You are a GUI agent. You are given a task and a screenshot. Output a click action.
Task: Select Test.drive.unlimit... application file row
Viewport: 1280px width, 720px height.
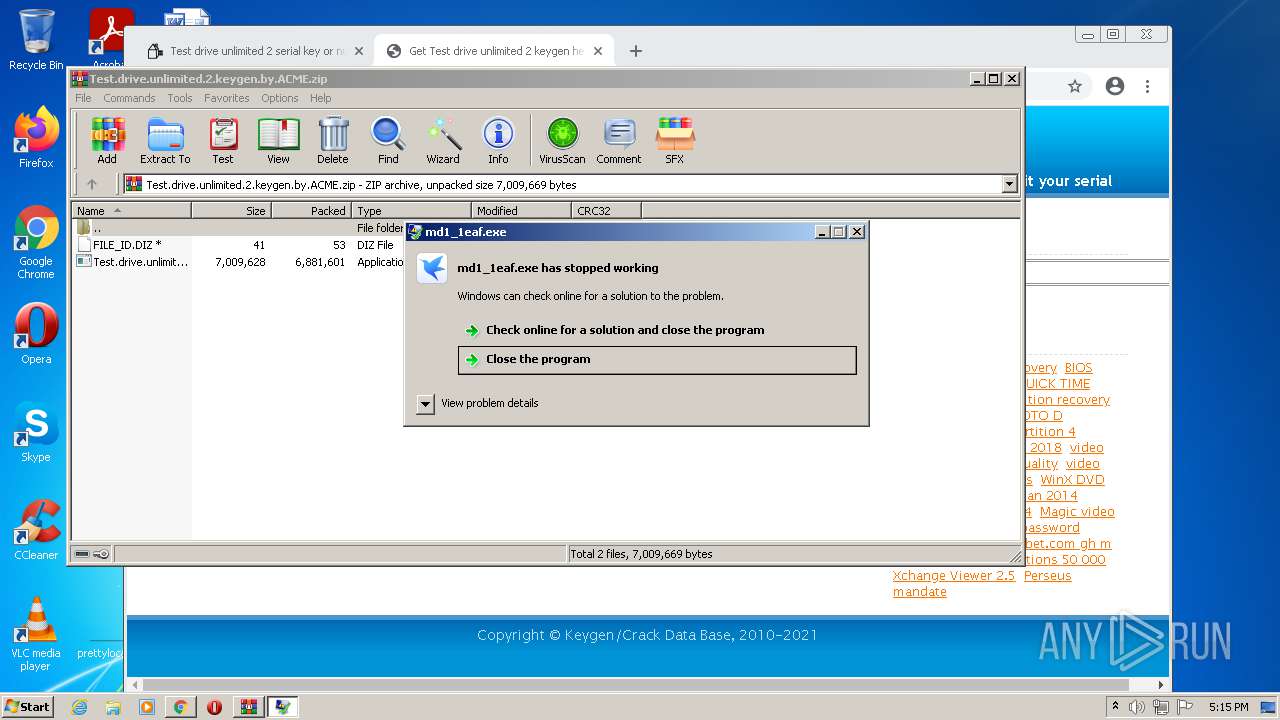click(238, 262)
